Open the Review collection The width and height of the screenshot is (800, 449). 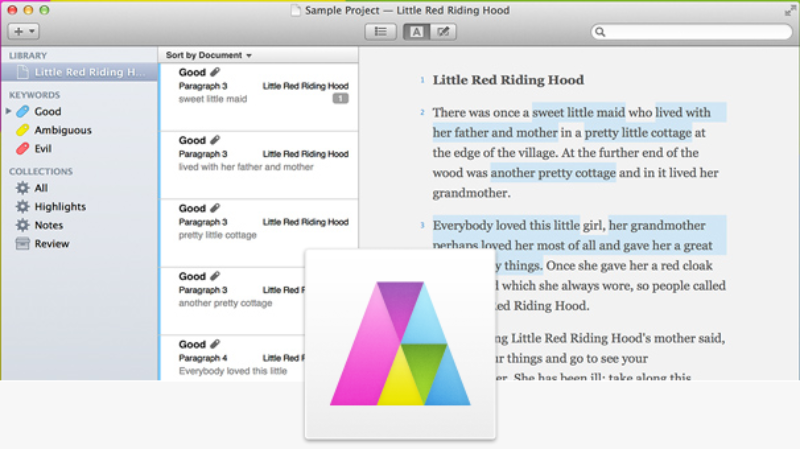(52, 243)
